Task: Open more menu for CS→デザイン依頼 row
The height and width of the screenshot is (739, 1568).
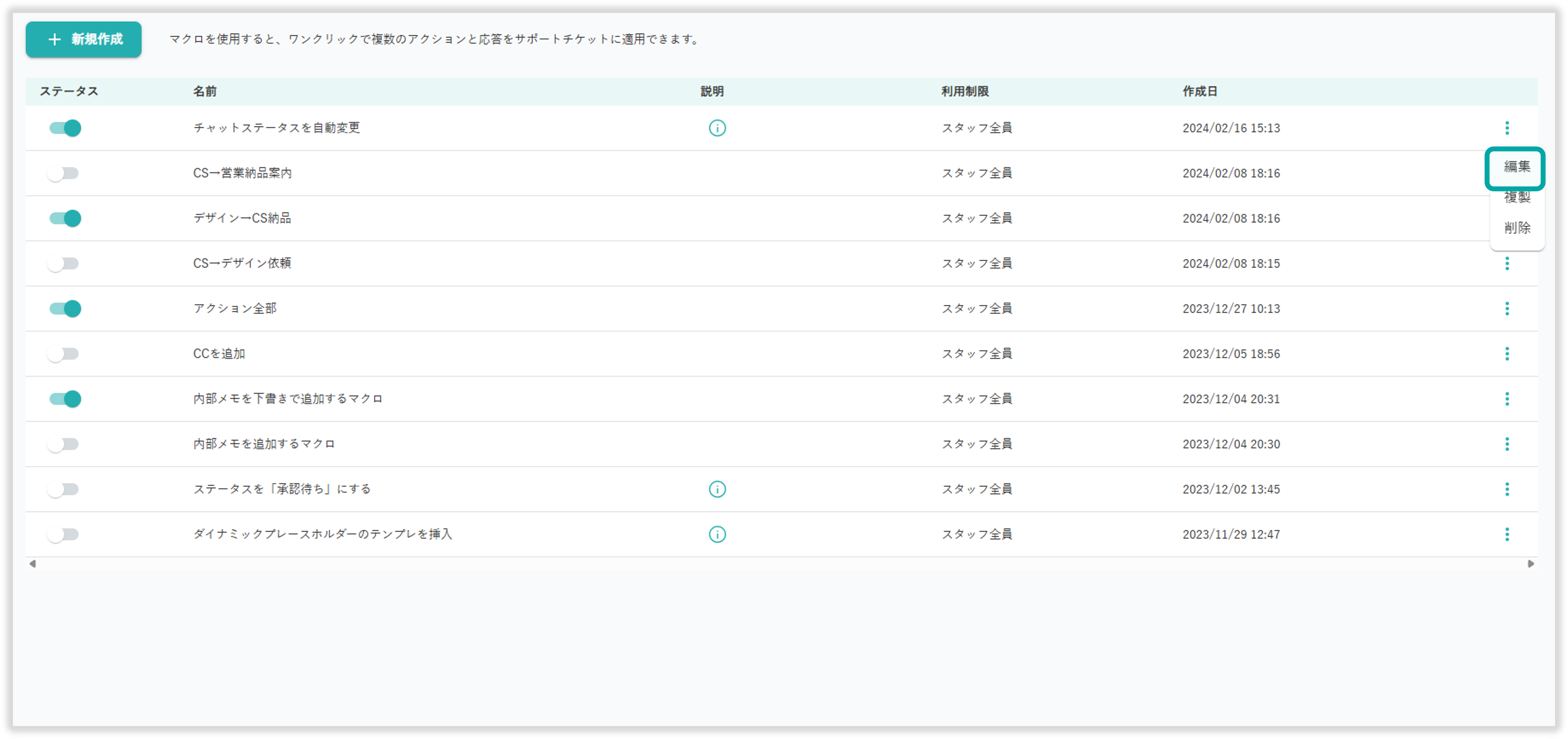Action: tap(1507, 264)
